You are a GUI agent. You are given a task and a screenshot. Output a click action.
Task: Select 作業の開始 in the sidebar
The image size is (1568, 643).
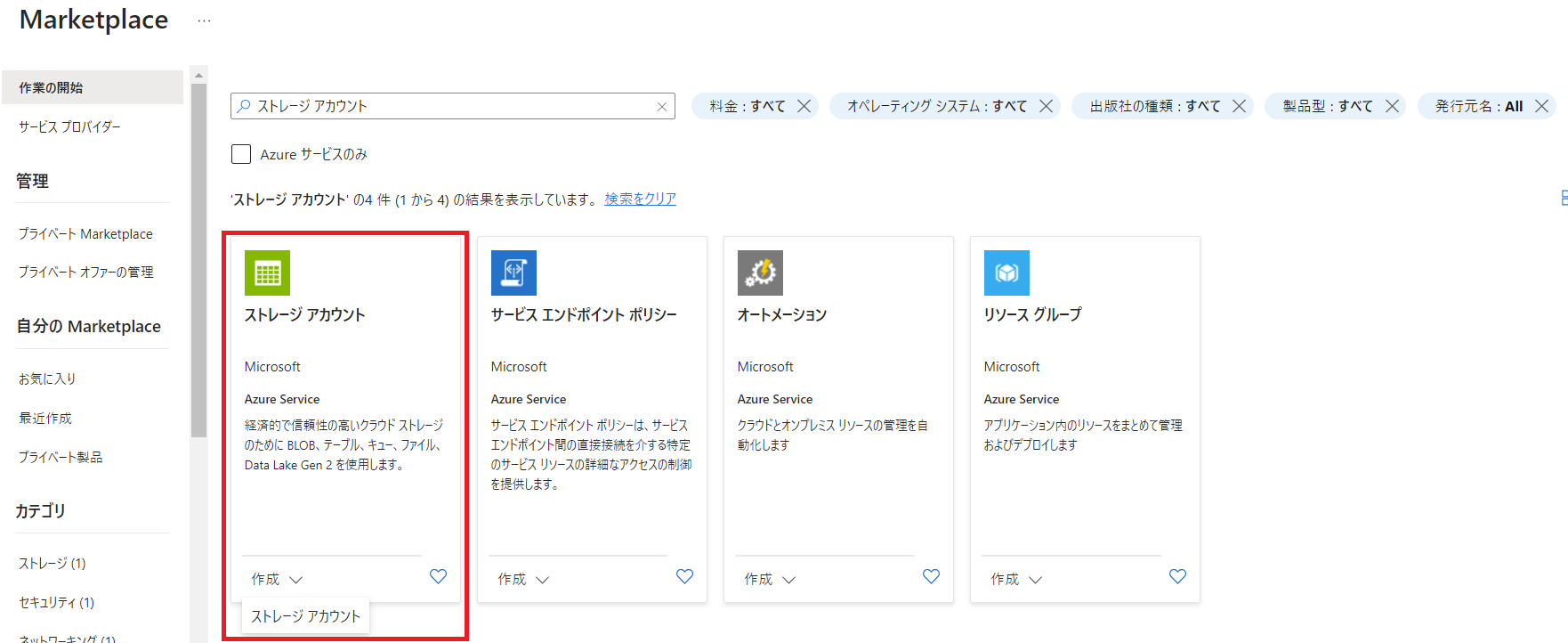pos(93,87)
